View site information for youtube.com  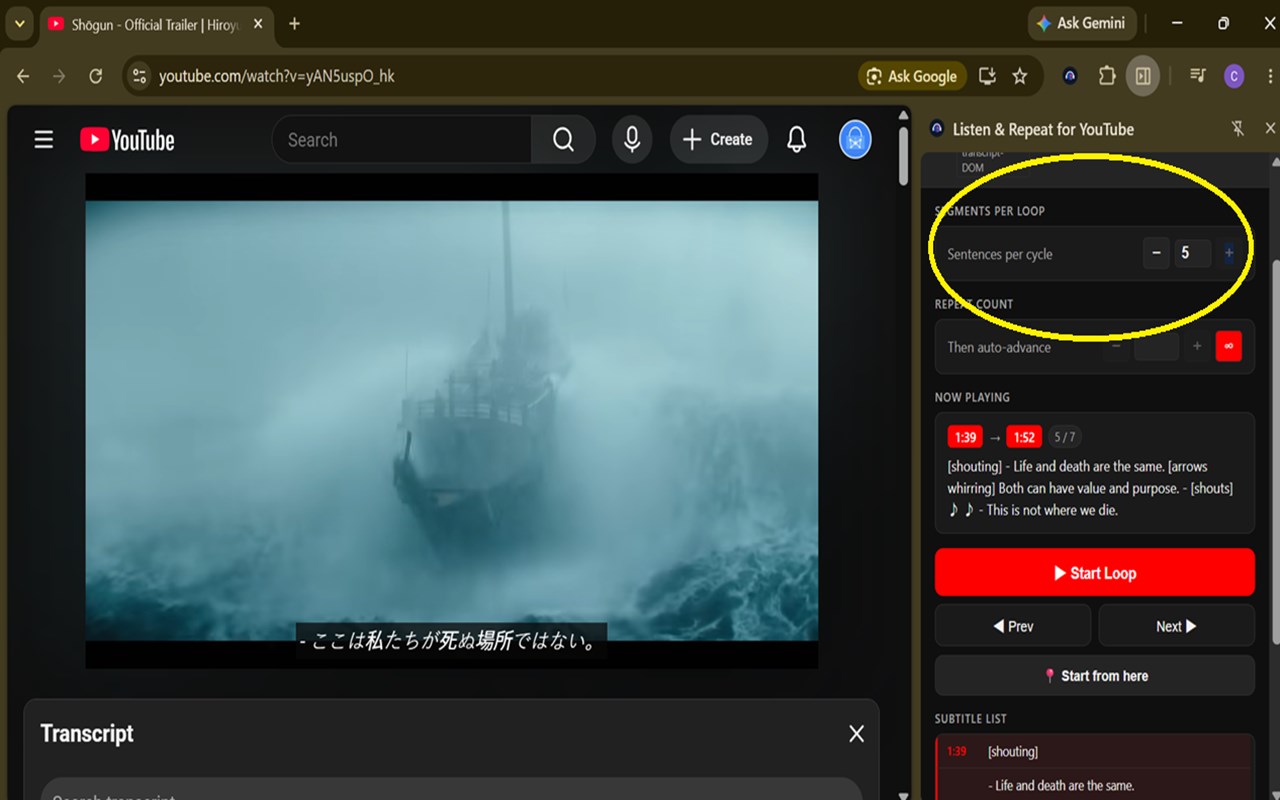click(139, 76)
